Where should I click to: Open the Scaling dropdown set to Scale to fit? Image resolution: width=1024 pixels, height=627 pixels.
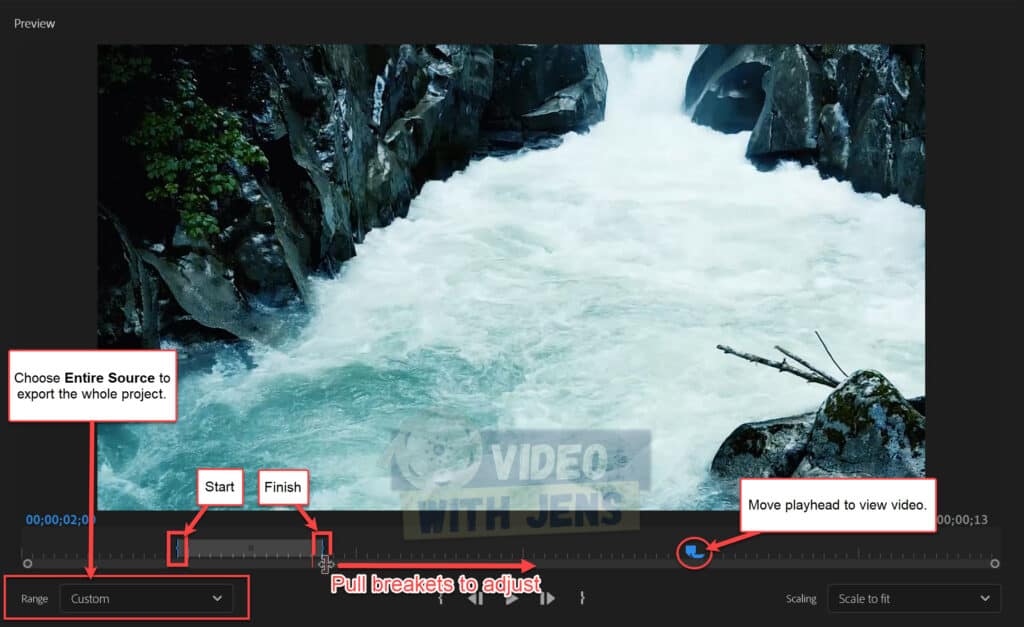(x=914, y=598)
